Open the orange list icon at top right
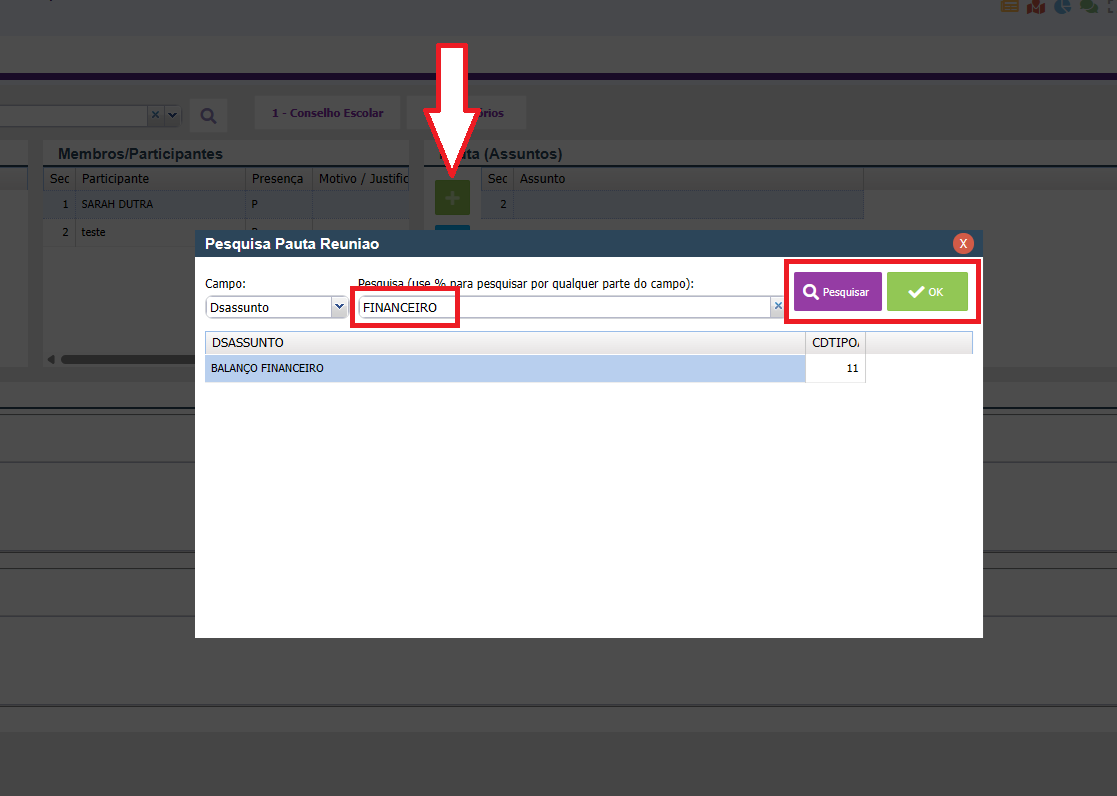 (x=1010, y=6)
